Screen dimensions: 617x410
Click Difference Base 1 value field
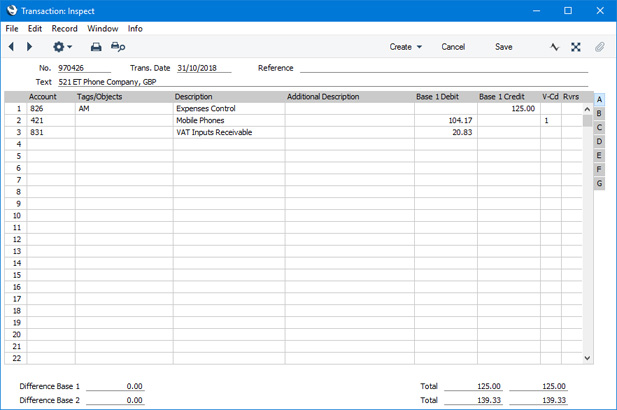click(x=115, y=386)
